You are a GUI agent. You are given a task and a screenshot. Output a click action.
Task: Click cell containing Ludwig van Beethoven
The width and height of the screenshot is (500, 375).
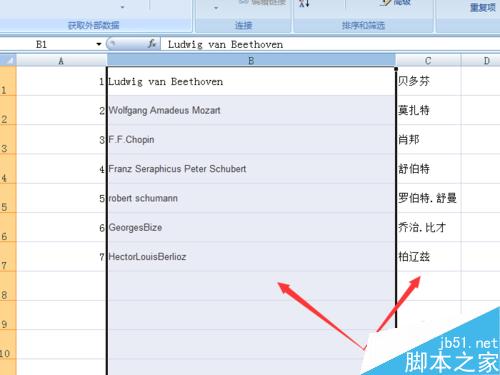(x=251, y=81)
